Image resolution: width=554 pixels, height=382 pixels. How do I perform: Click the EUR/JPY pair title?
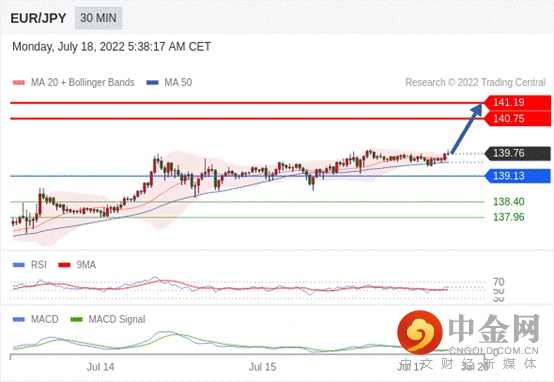click(38, 18)
